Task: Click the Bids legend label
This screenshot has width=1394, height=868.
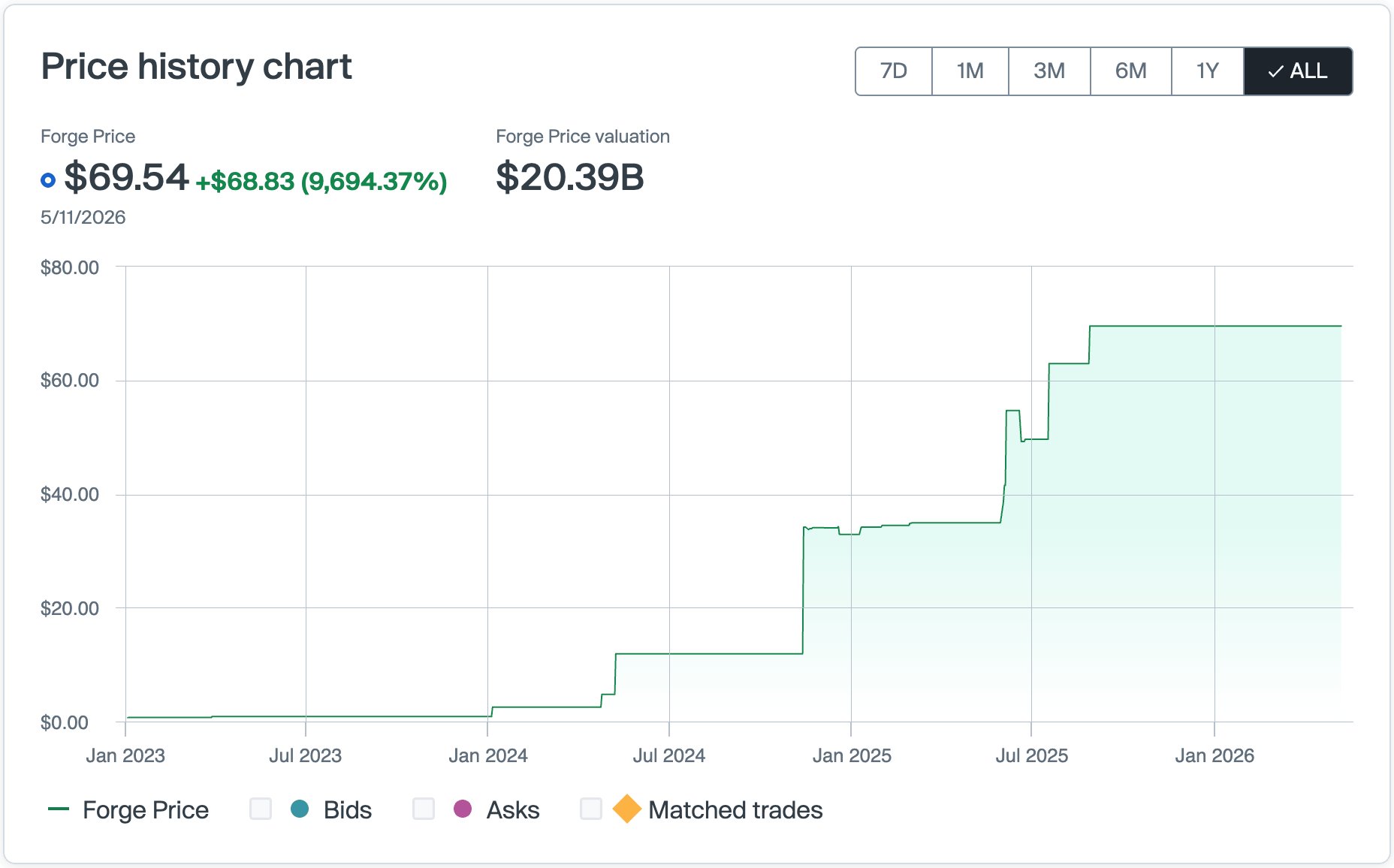Action: pos(348,810)
